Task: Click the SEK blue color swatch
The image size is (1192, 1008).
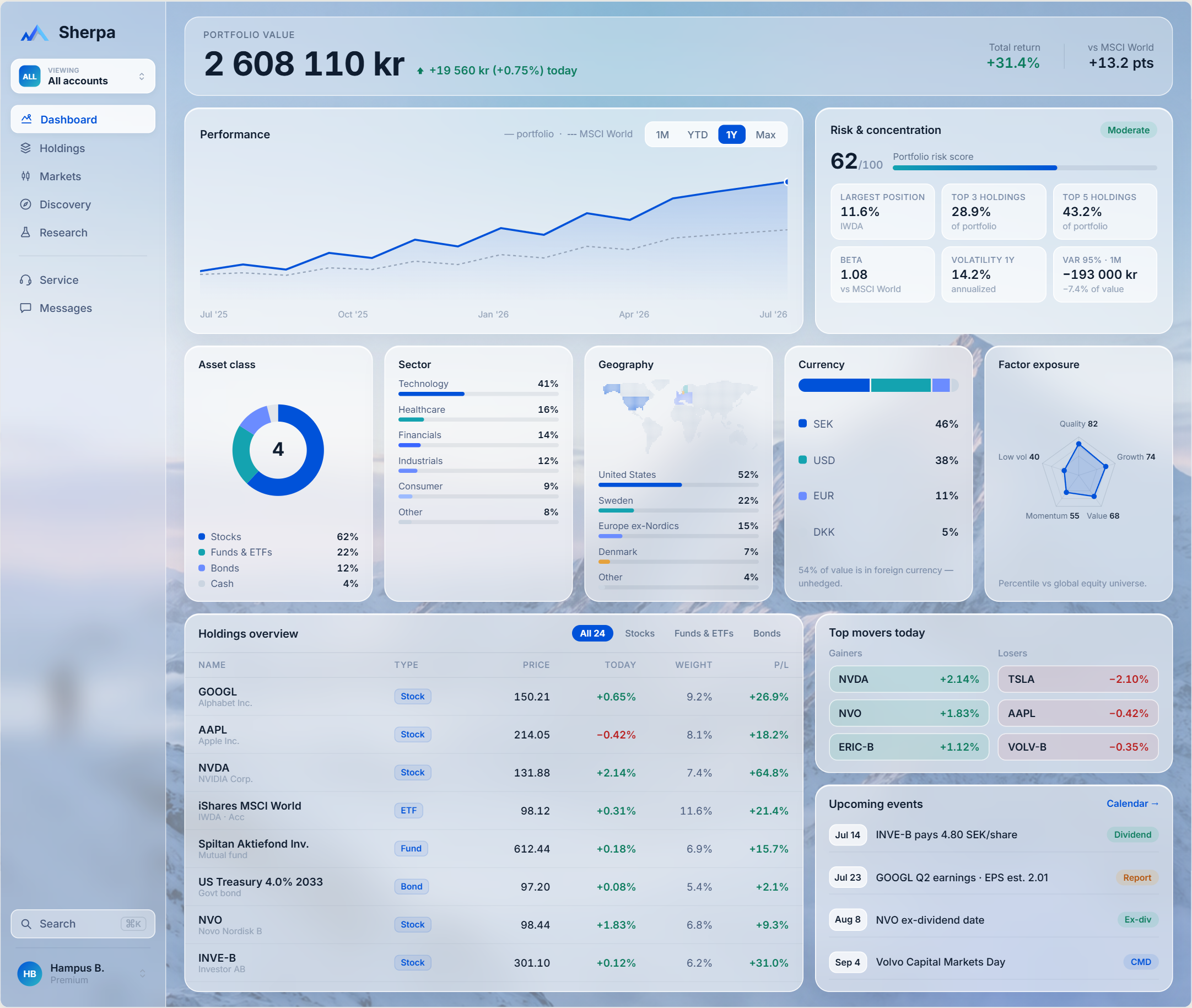Action: pos(802,423)
